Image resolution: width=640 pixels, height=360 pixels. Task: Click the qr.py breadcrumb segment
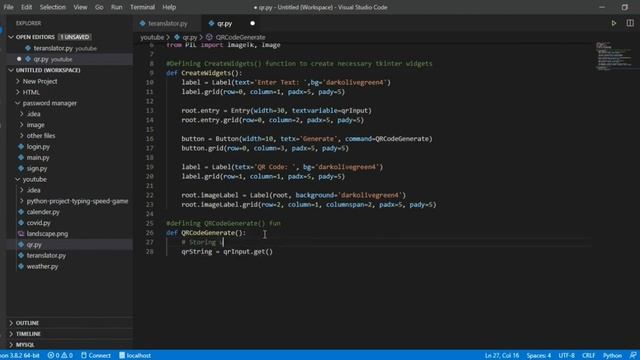click(190, 37)
